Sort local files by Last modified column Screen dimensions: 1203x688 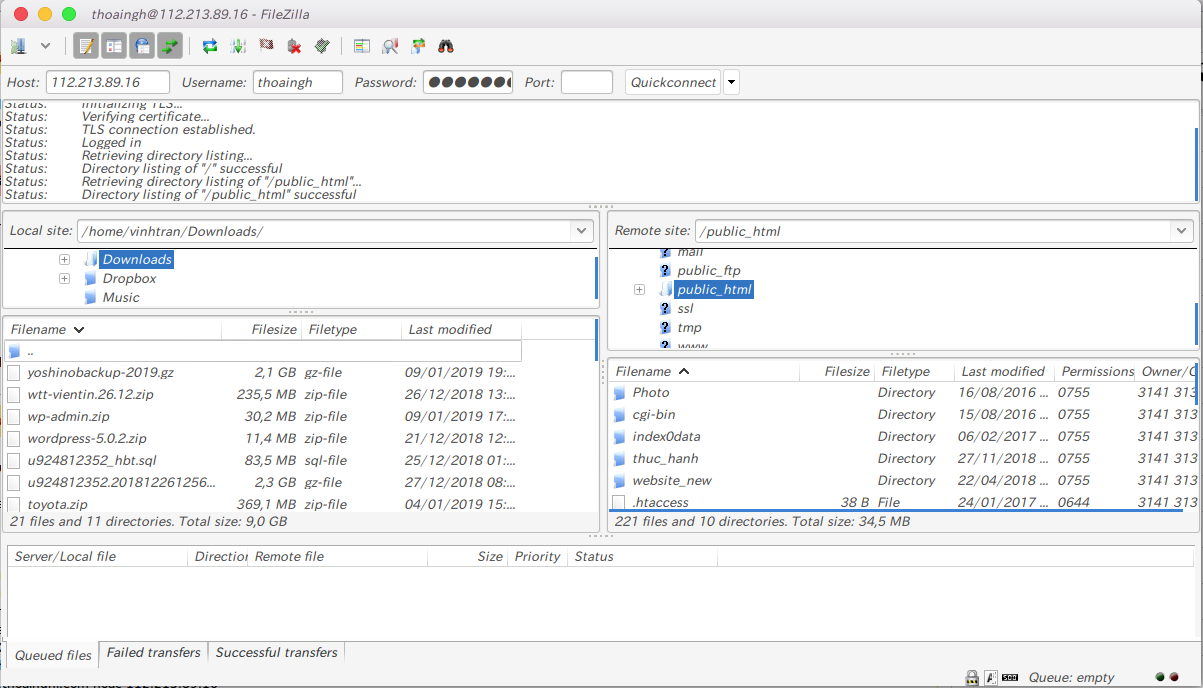tap(461, 329)
